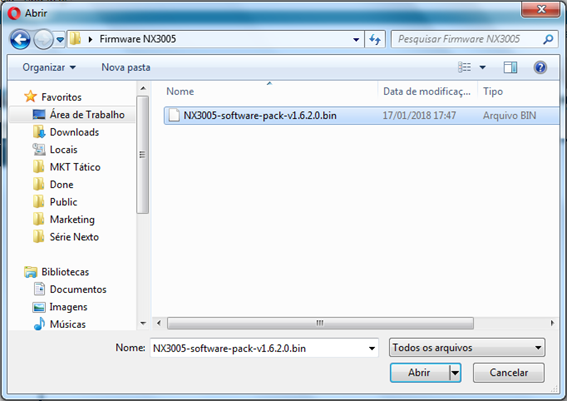
Task: Open the Todos os arquivos filter dropdown
Action: coord(467,348)
